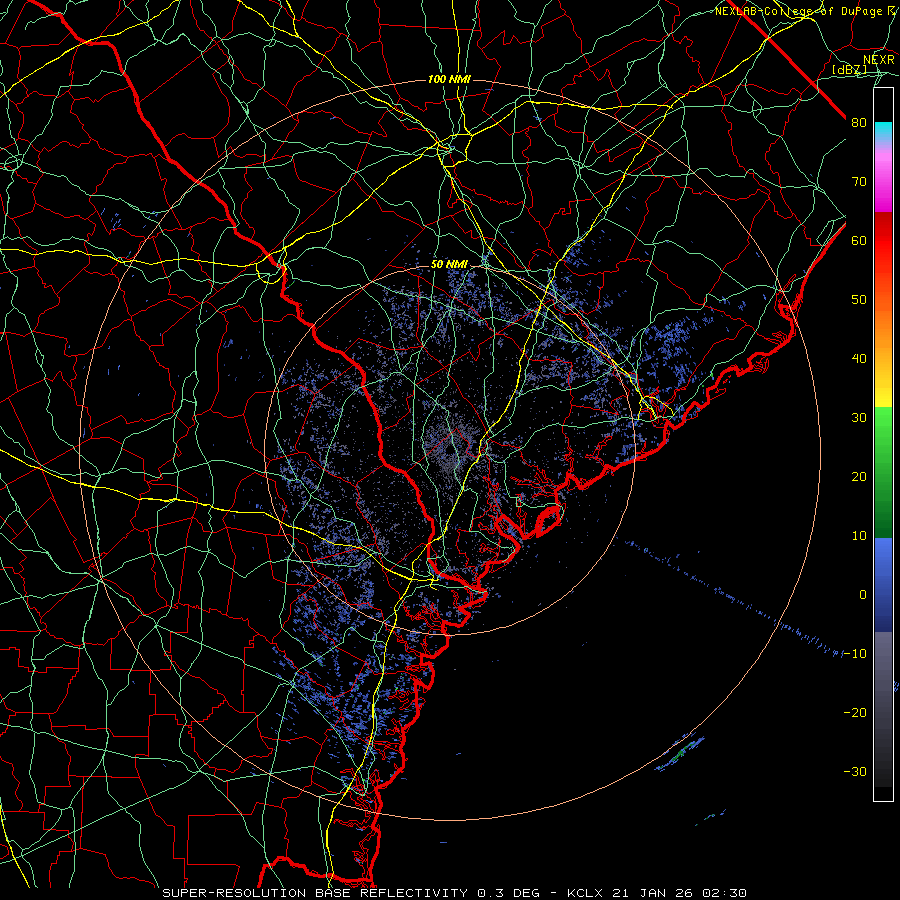
Task: Click the 21 JAN 26 02:30 timestamp
Action: 679,893
